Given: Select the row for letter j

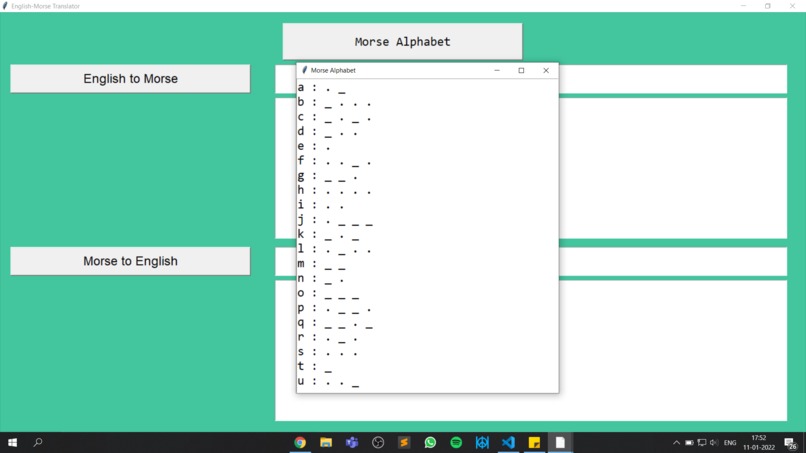Looking at the screenshot, I should pos(335,220).
